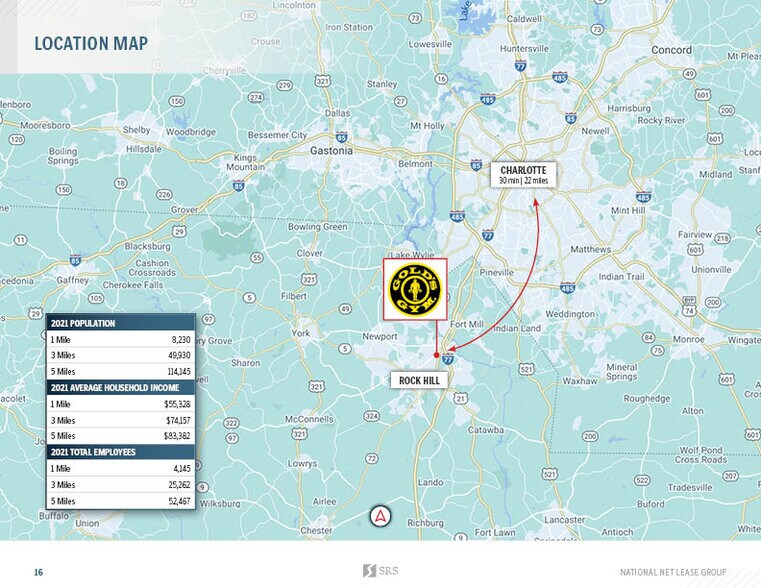
Task: Click the Location Map page title
Action: click(x=91, y=43)
